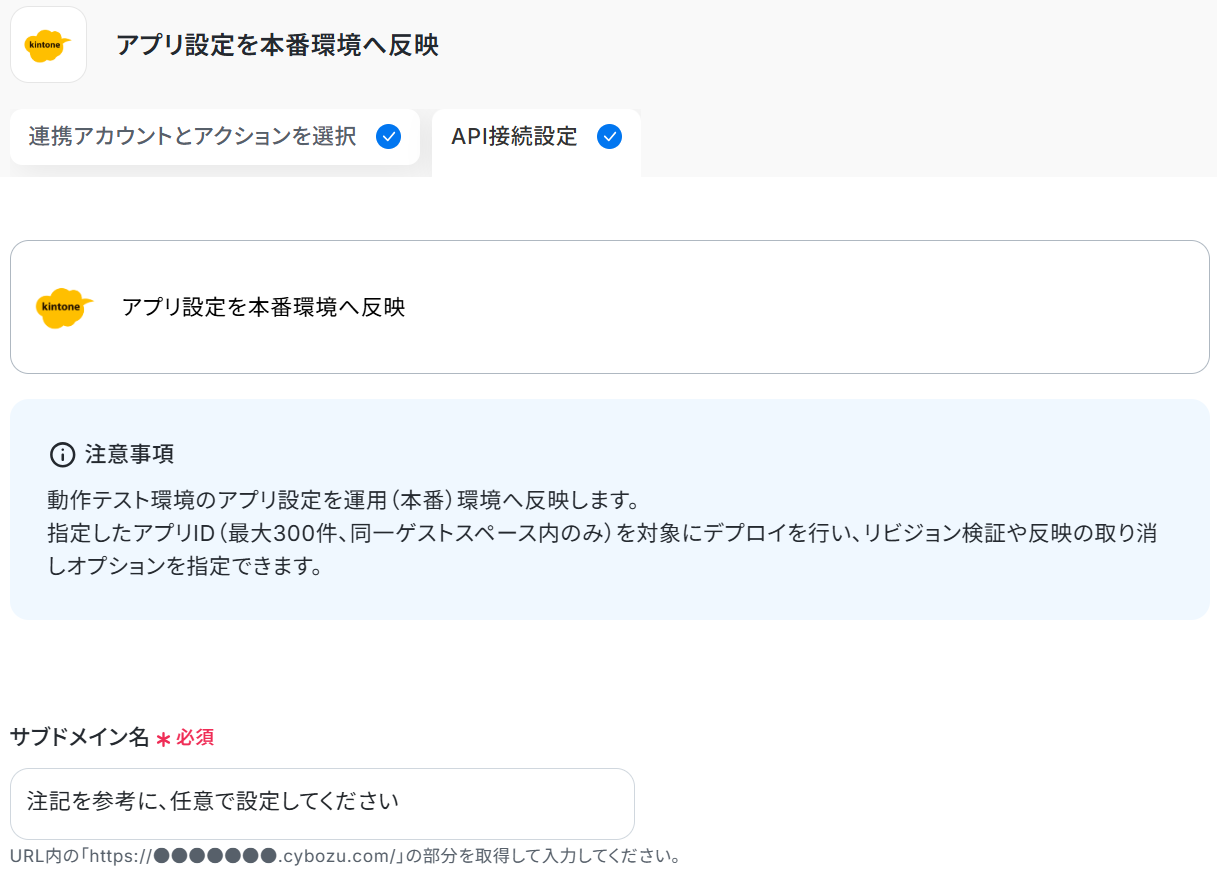Click the サブドメイン名 field label

(79, 738)
